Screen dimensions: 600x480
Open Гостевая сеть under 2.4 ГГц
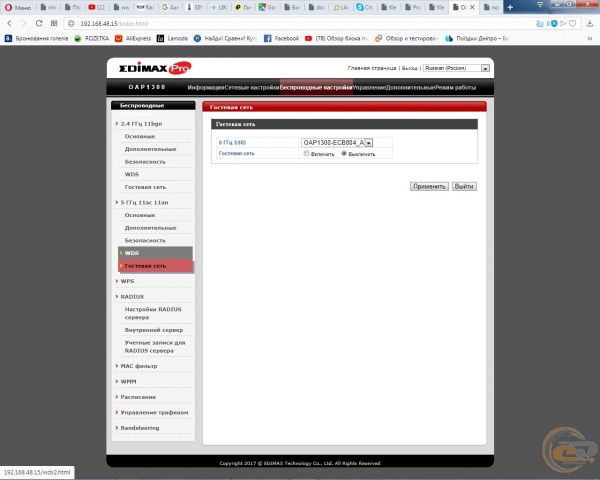pos(145,187)
